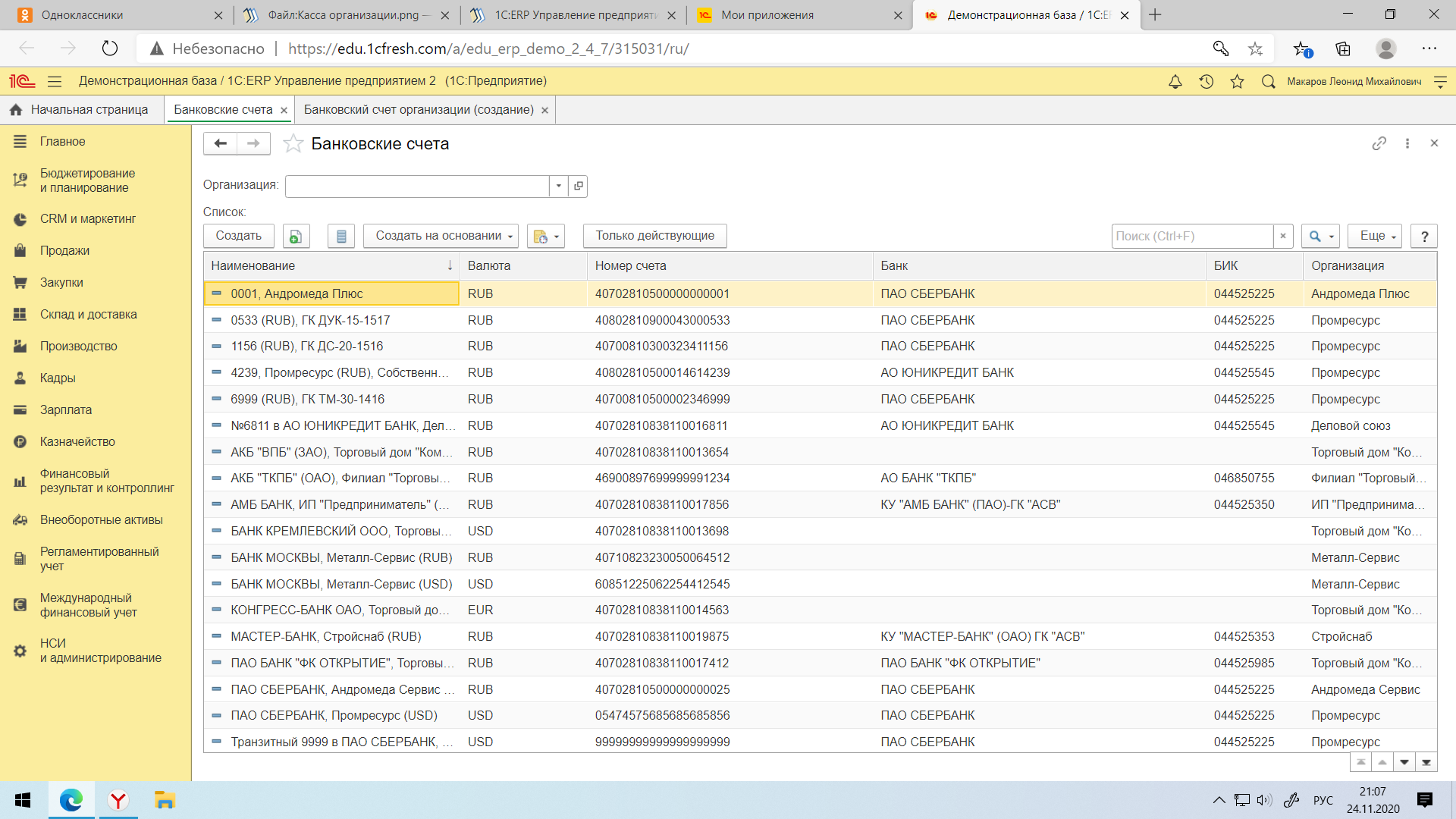
Task: Open the 1C main menu hamburger icon
Action: (x=55, y=81)
